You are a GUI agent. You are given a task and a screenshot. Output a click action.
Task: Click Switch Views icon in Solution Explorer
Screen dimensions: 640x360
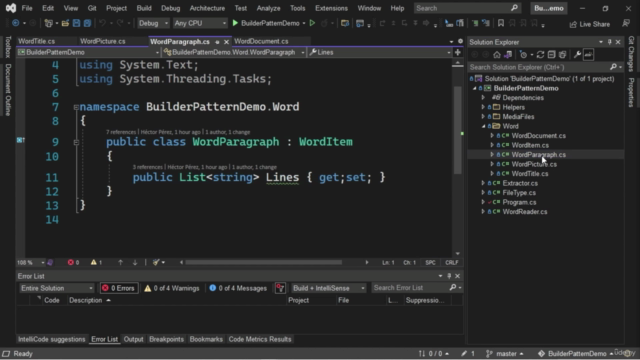pos(508,55)
